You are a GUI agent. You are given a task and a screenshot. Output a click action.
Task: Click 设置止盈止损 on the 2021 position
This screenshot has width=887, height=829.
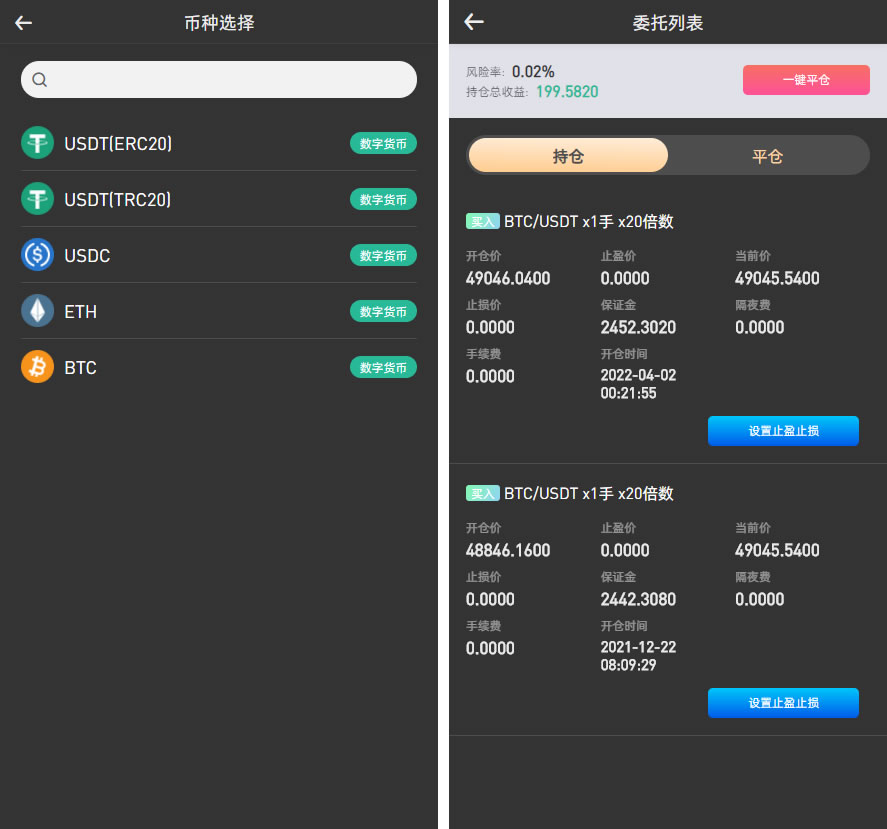(x=783, y=703)
